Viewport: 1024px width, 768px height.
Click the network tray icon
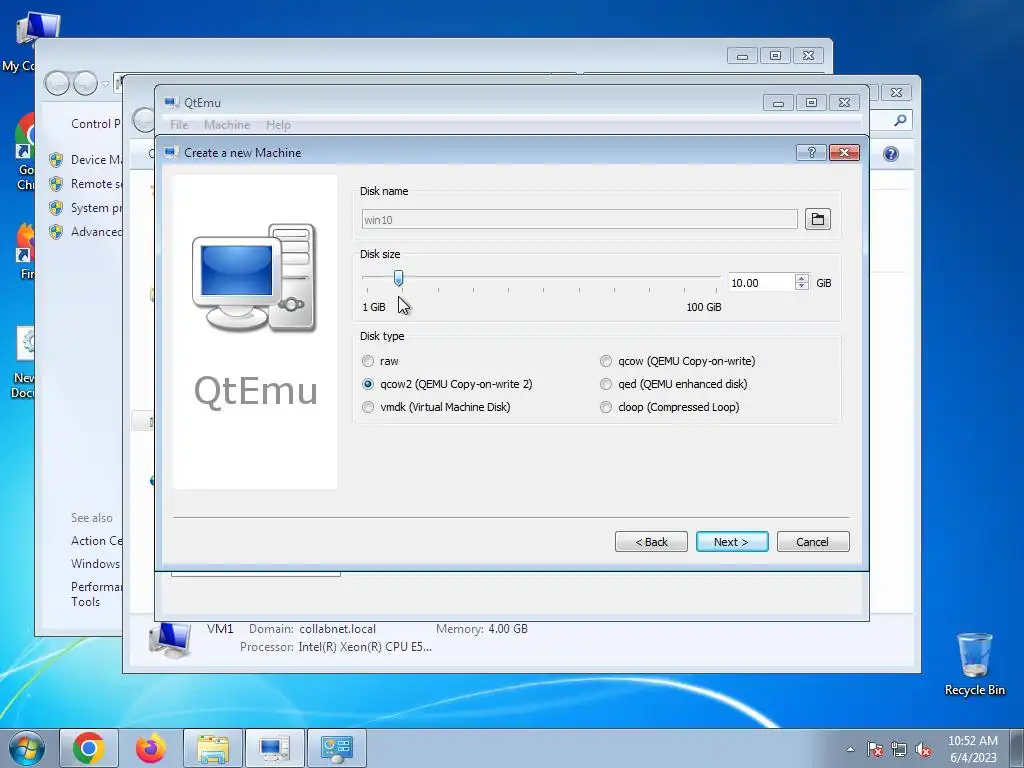click(899, 749)
